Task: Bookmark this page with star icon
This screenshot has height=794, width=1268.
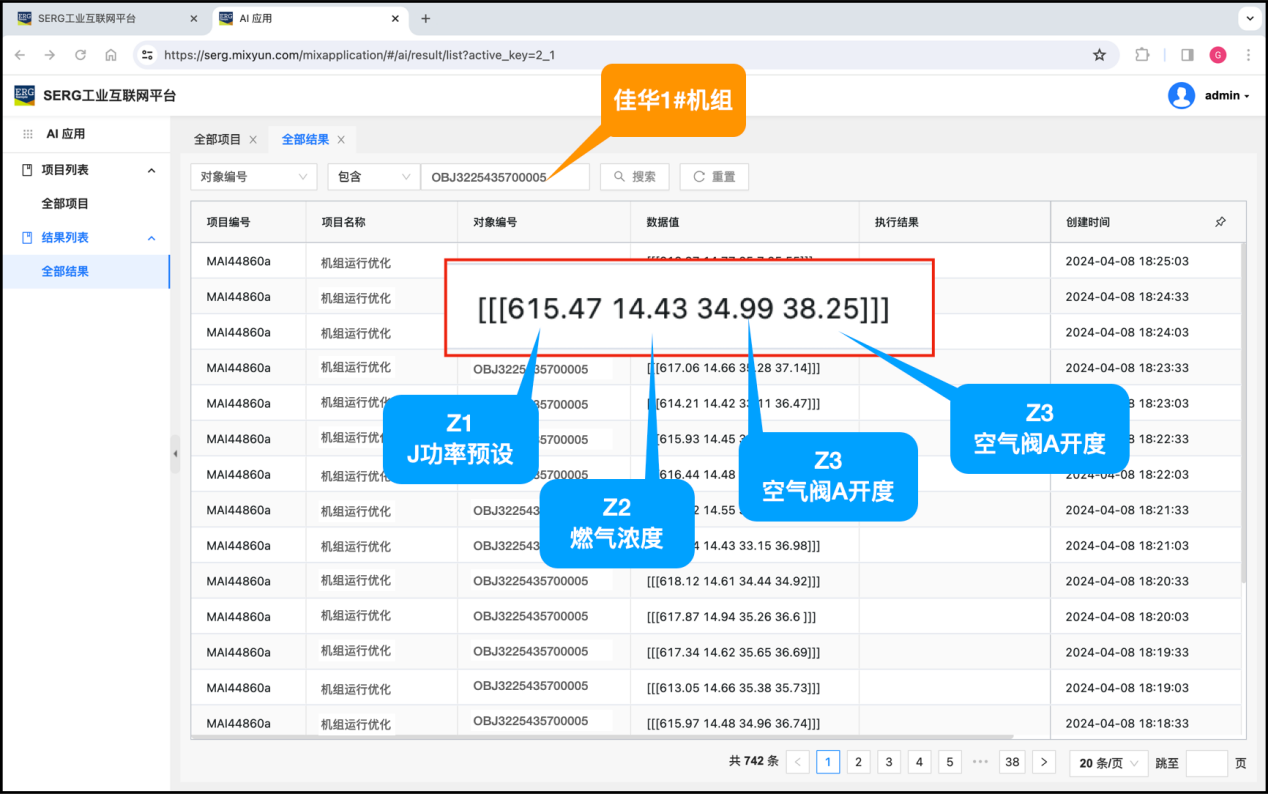Action: click(1100, 55)
